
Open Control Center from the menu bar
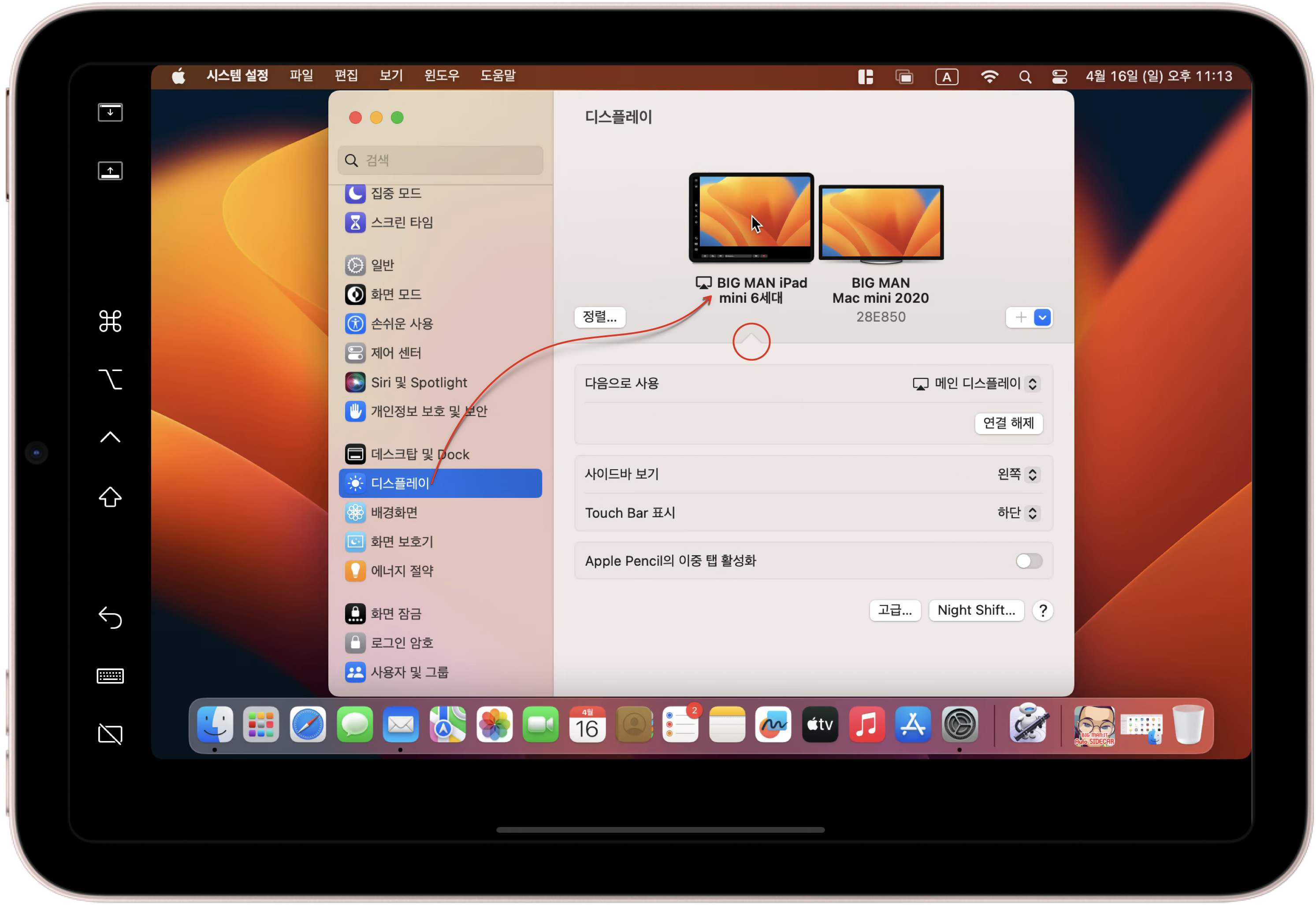click(1059, 77)
